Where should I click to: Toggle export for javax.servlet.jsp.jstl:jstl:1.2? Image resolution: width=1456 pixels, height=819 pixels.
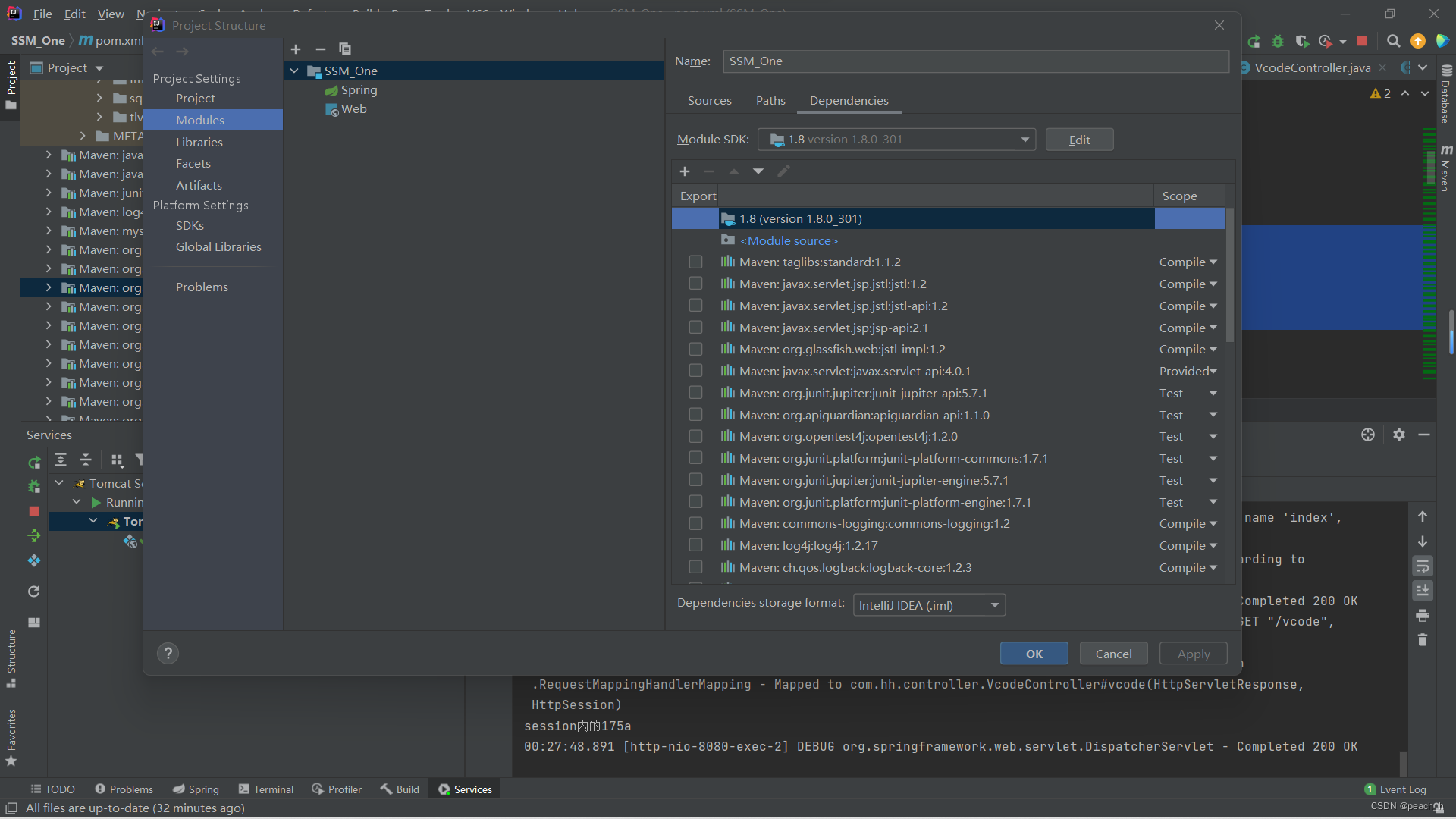coord(695,283)
